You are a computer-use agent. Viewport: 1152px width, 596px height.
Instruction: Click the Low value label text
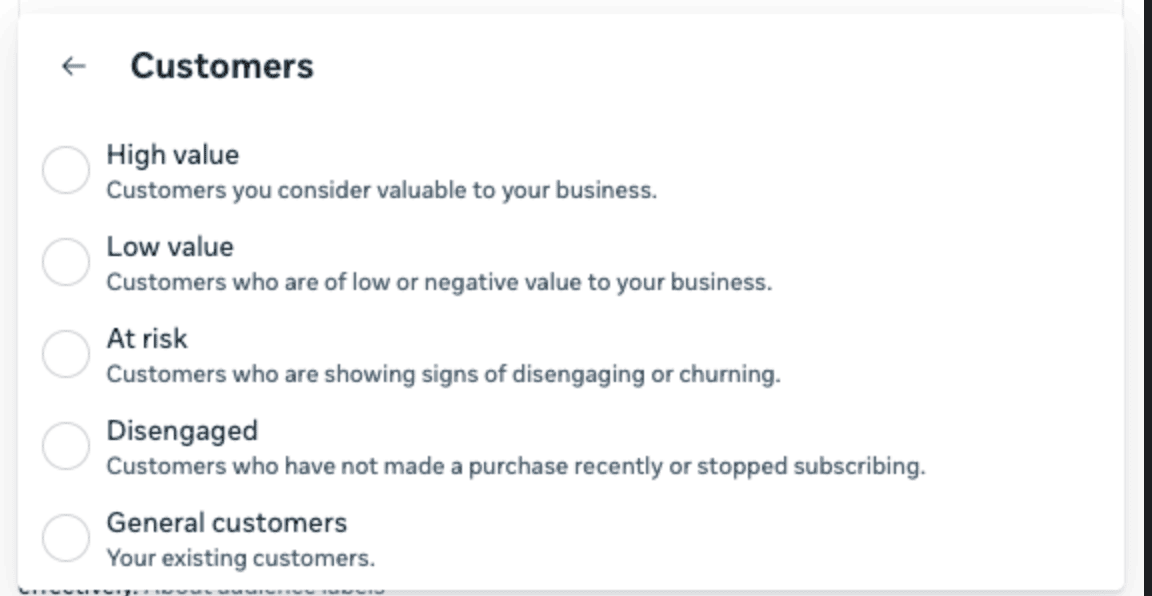click(170, 247)
